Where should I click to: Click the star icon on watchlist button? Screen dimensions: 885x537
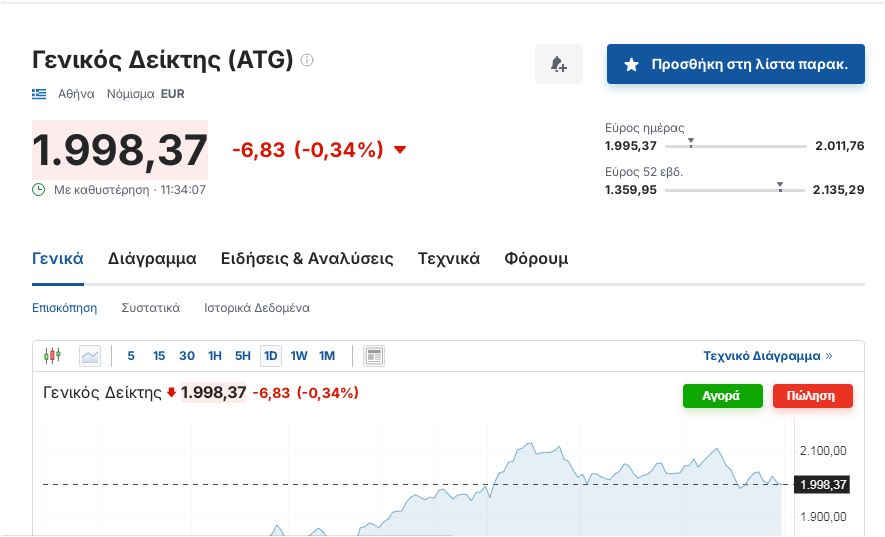click(631, 64)
